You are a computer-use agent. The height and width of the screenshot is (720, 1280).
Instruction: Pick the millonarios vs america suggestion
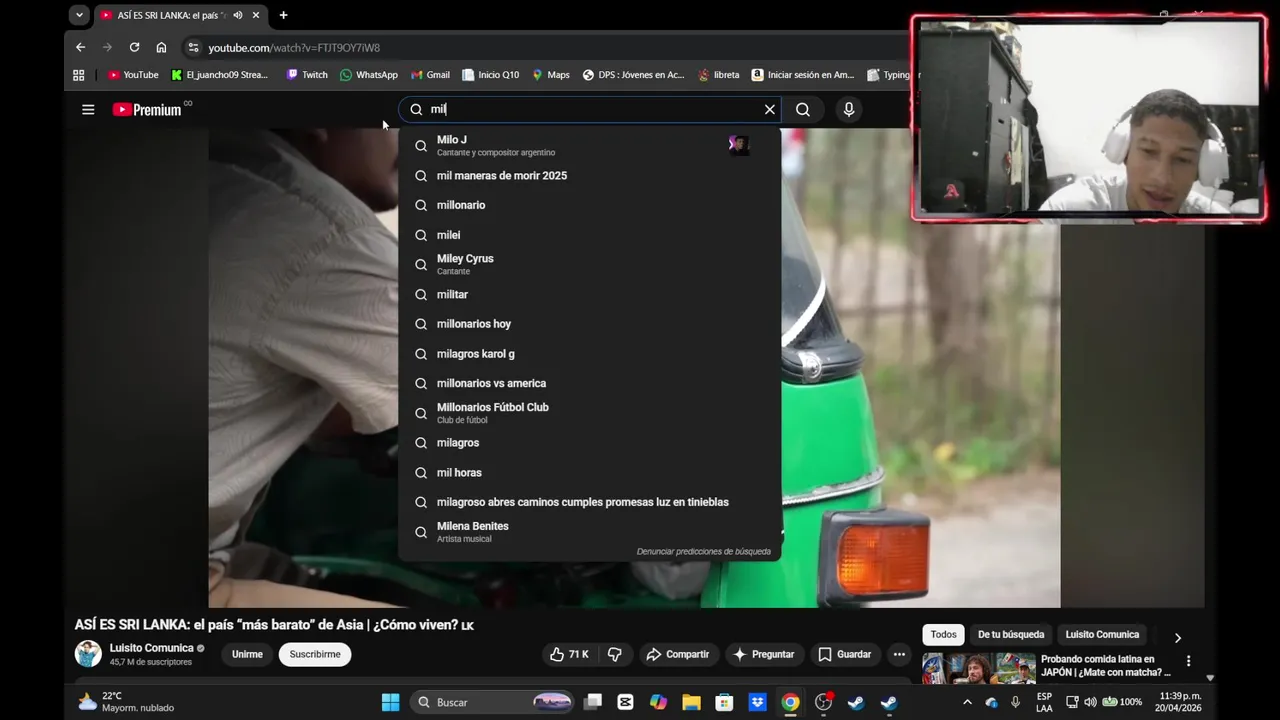(589, 383)
